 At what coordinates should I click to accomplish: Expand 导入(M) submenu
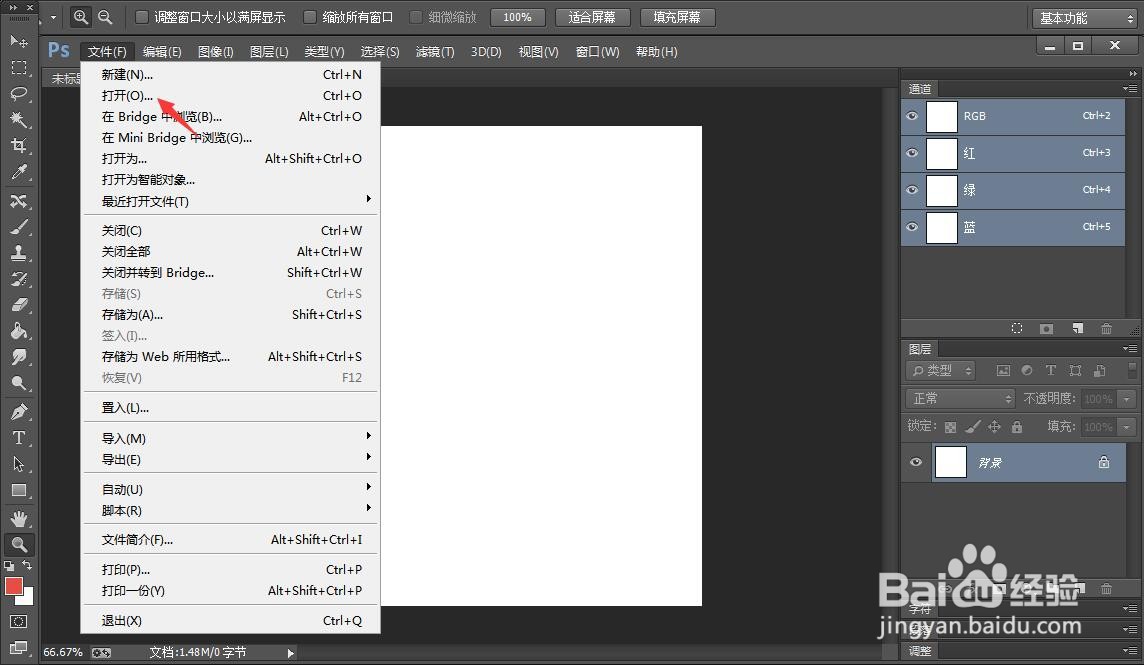click(x=231, y=438)
